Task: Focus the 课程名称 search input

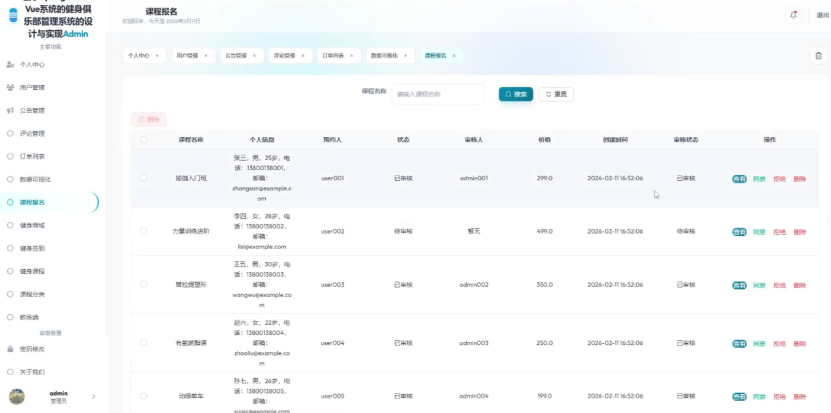Action: [438, 94]
